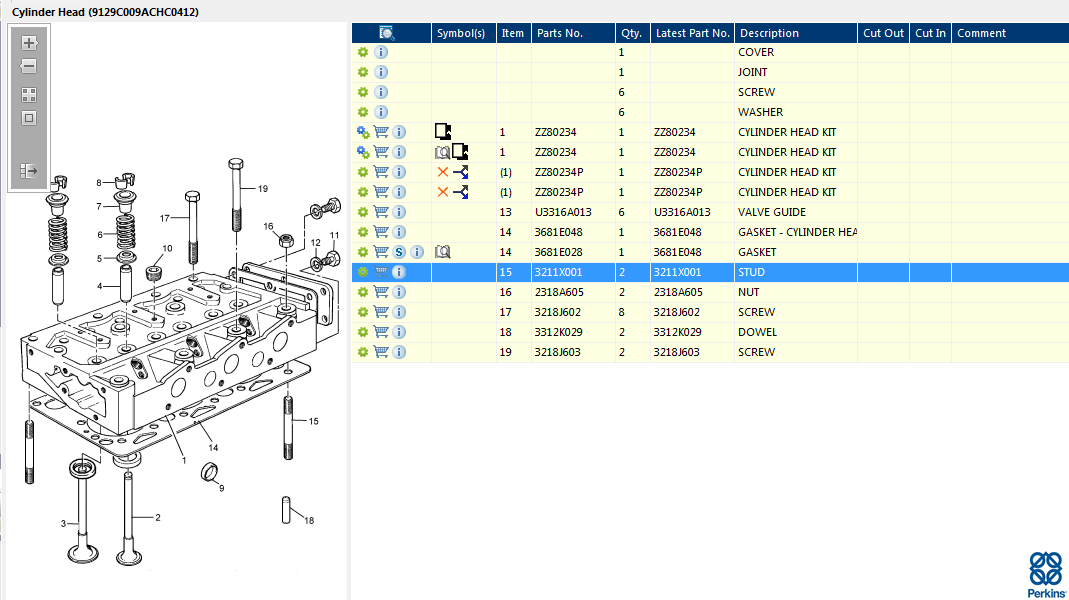Add VALVE GUIDE U3316A013 to cart
This screenshot has width=1069, height=600.
(x=381, y=212)
